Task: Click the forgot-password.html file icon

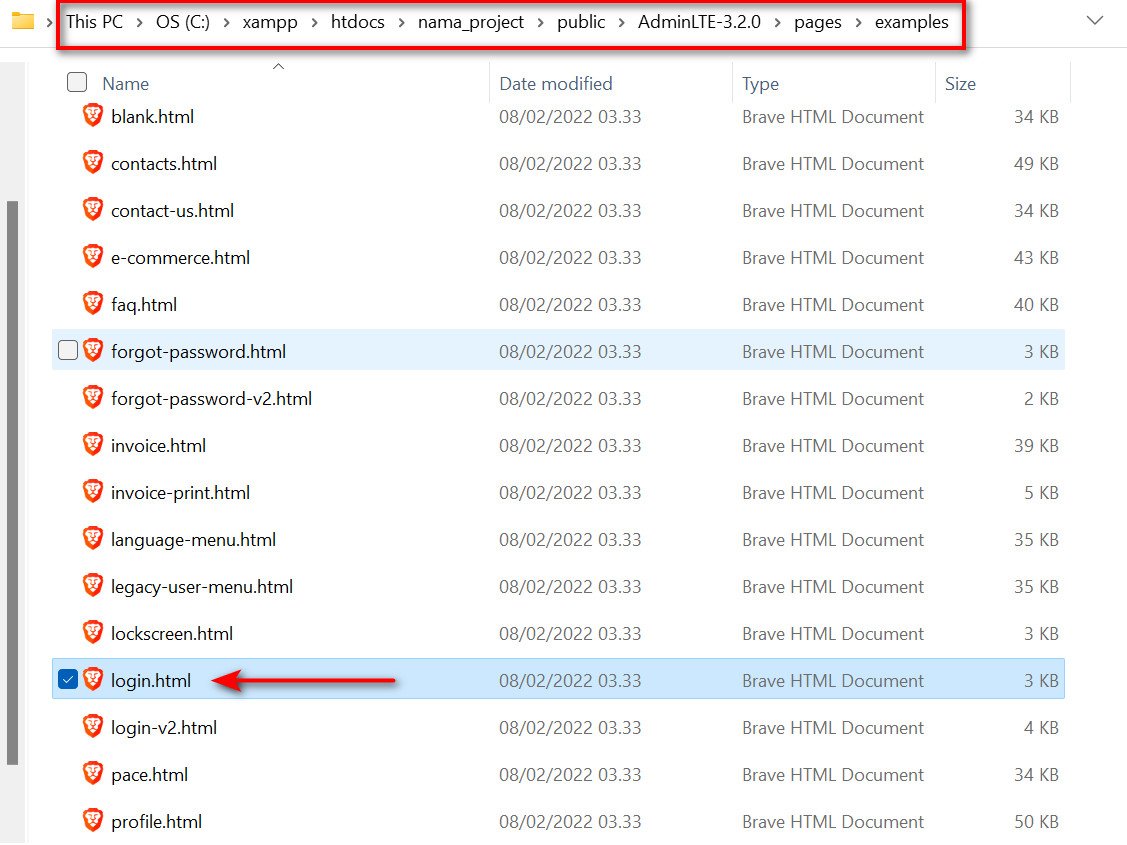Action: (x=93, y=351)
